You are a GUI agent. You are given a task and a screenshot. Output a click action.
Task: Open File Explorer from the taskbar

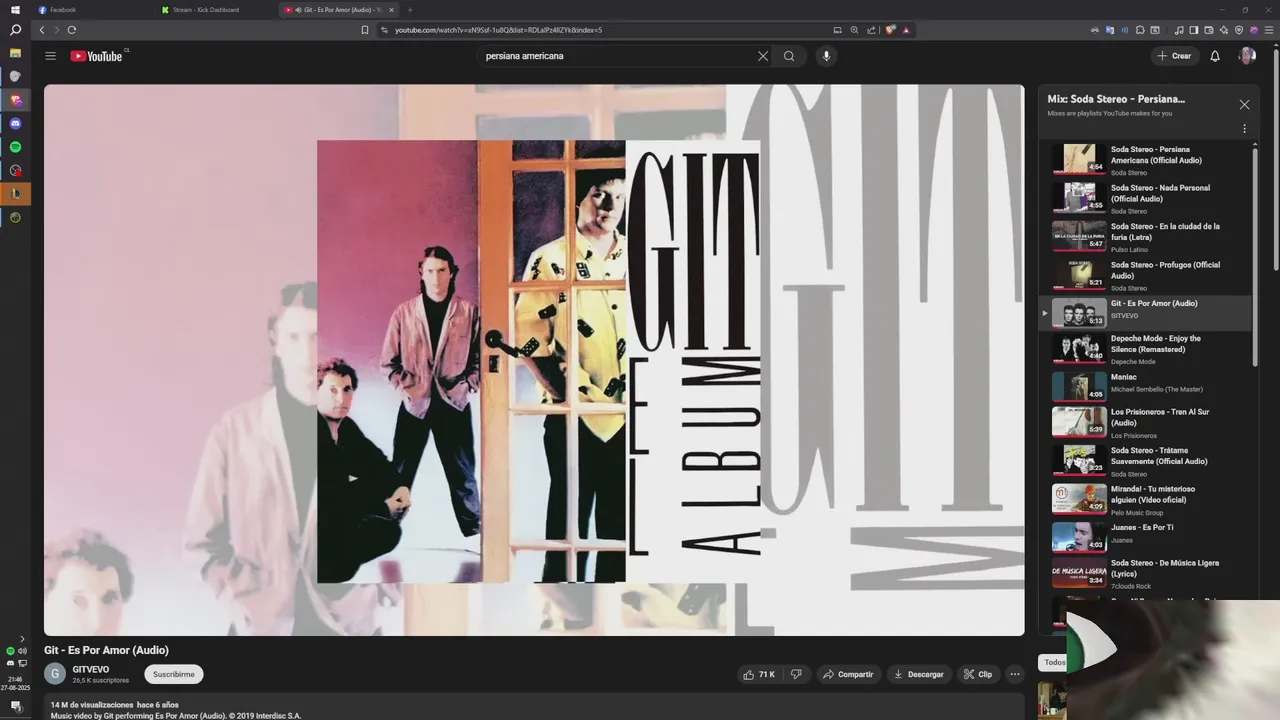tap(15, 53)
